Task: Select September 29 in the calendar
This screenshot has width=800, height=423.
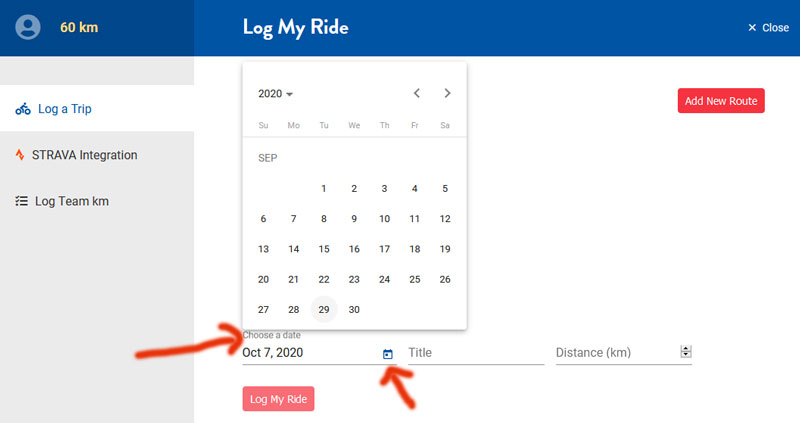Action: click(324, 309)
